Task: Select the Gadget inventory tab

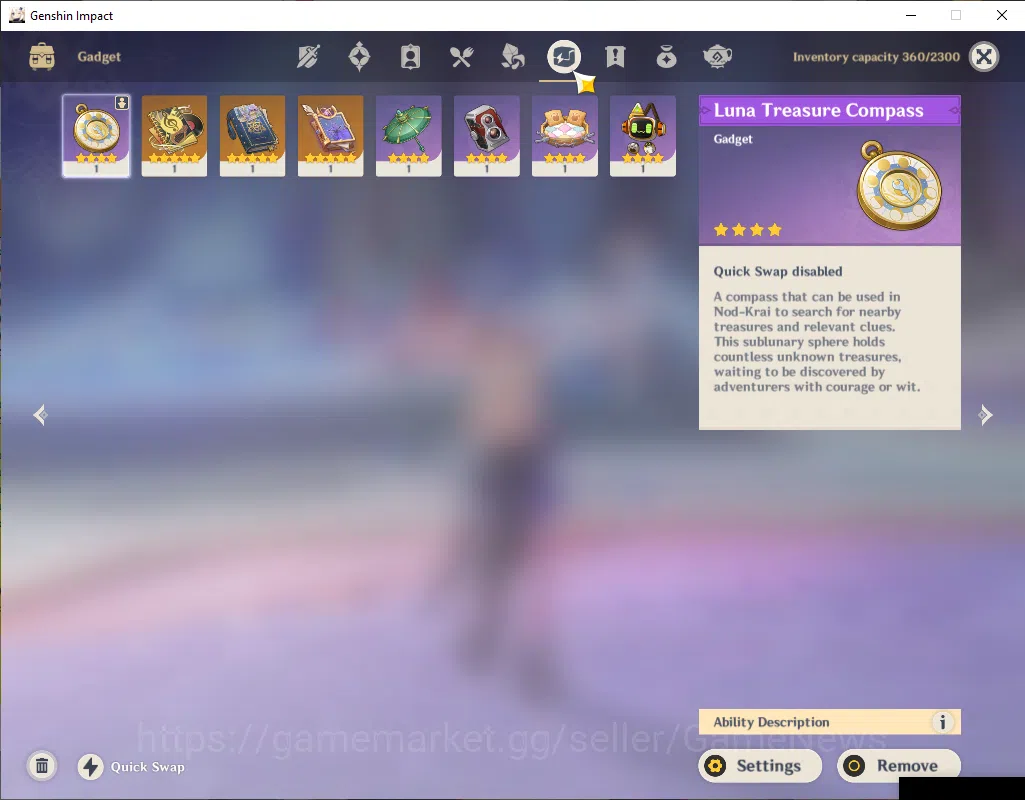Action: point(563,57)
